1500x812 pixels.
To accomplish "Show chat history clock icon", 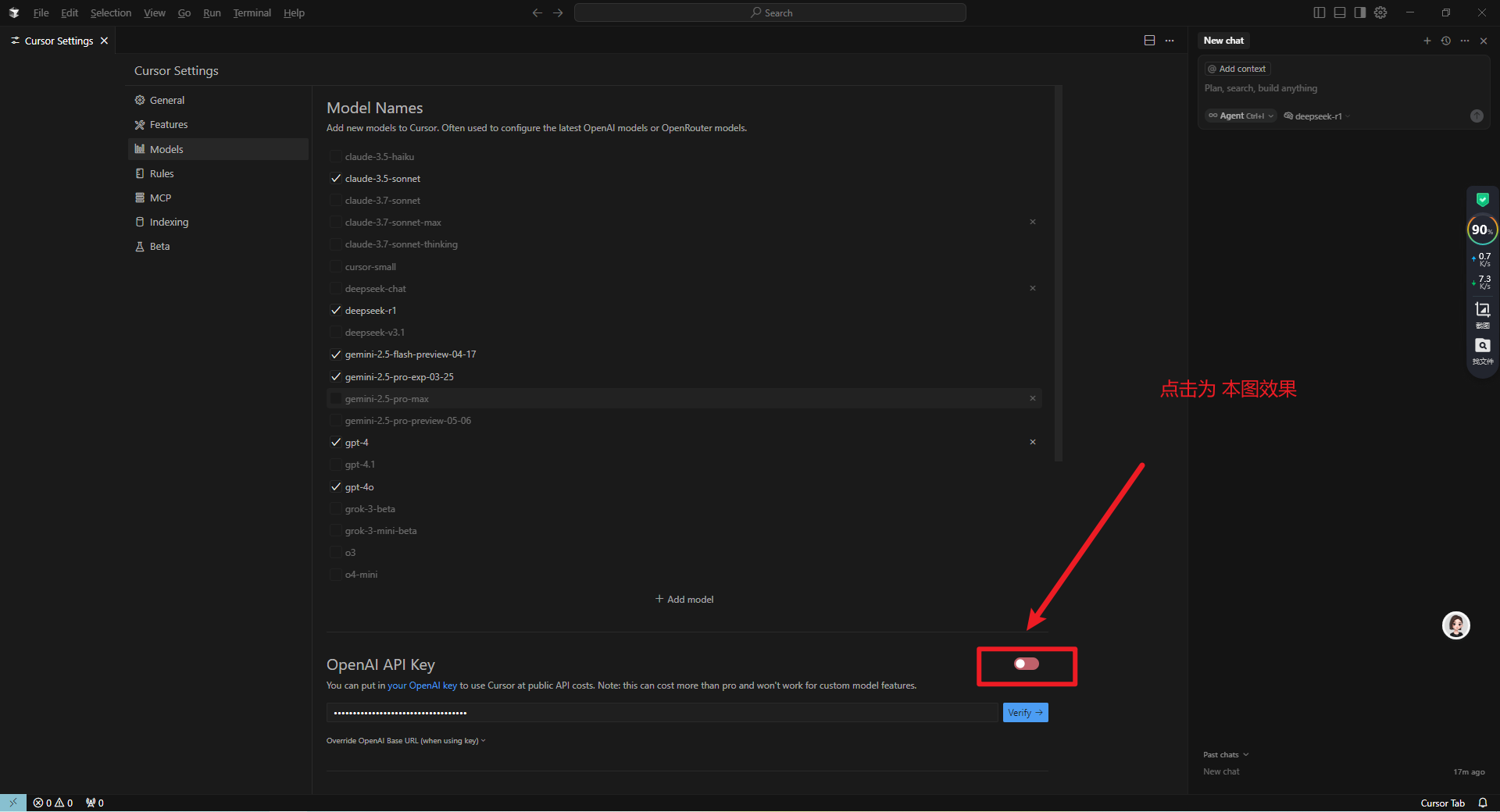I will click(1446, 41).
